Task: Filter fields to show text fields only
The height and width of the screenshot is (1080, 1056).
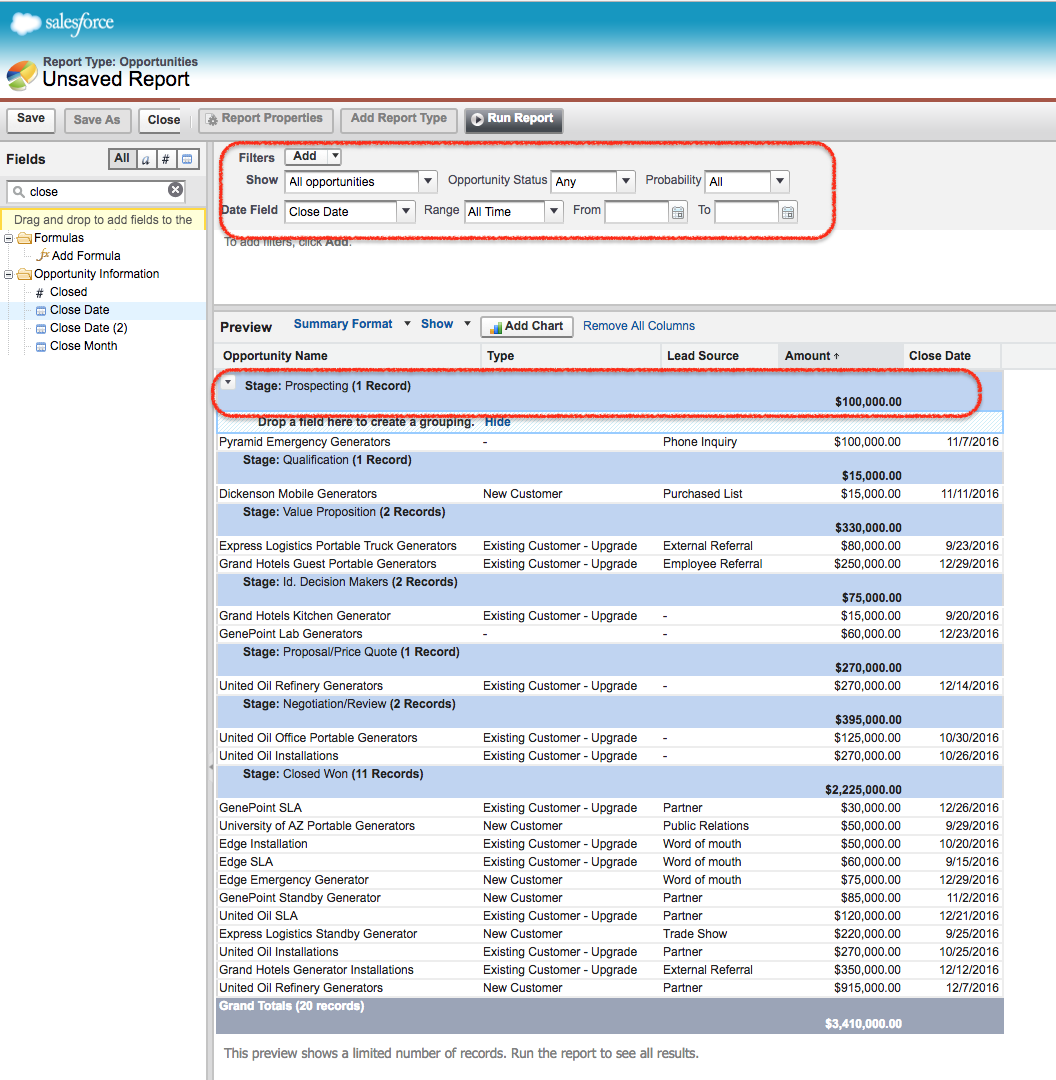Action: point(146,159)
